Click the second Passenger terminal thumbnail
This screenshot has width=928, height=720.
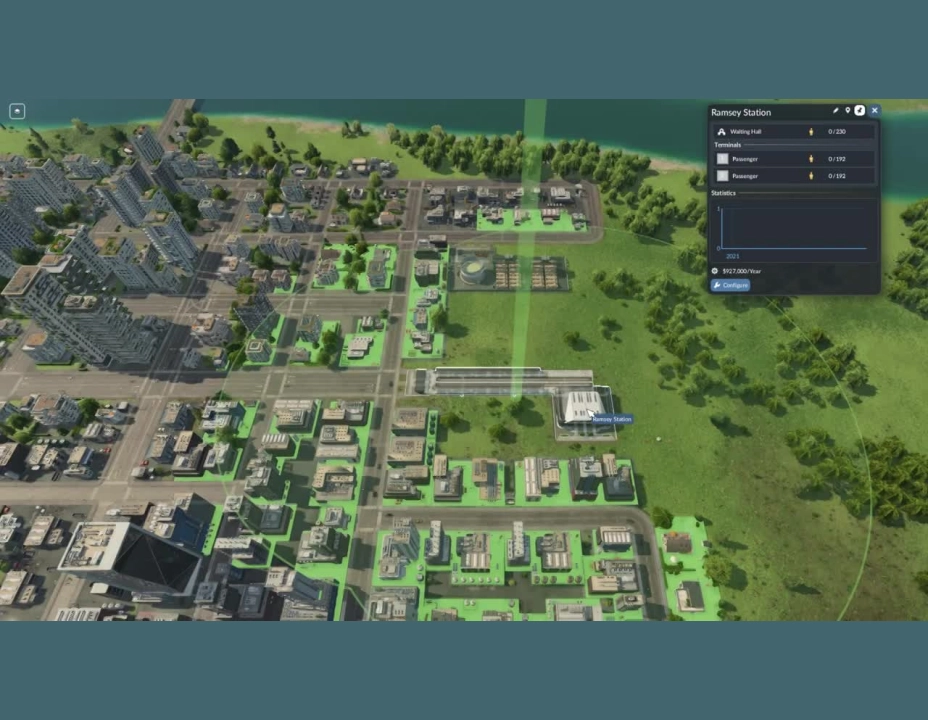tap(722, 176)
